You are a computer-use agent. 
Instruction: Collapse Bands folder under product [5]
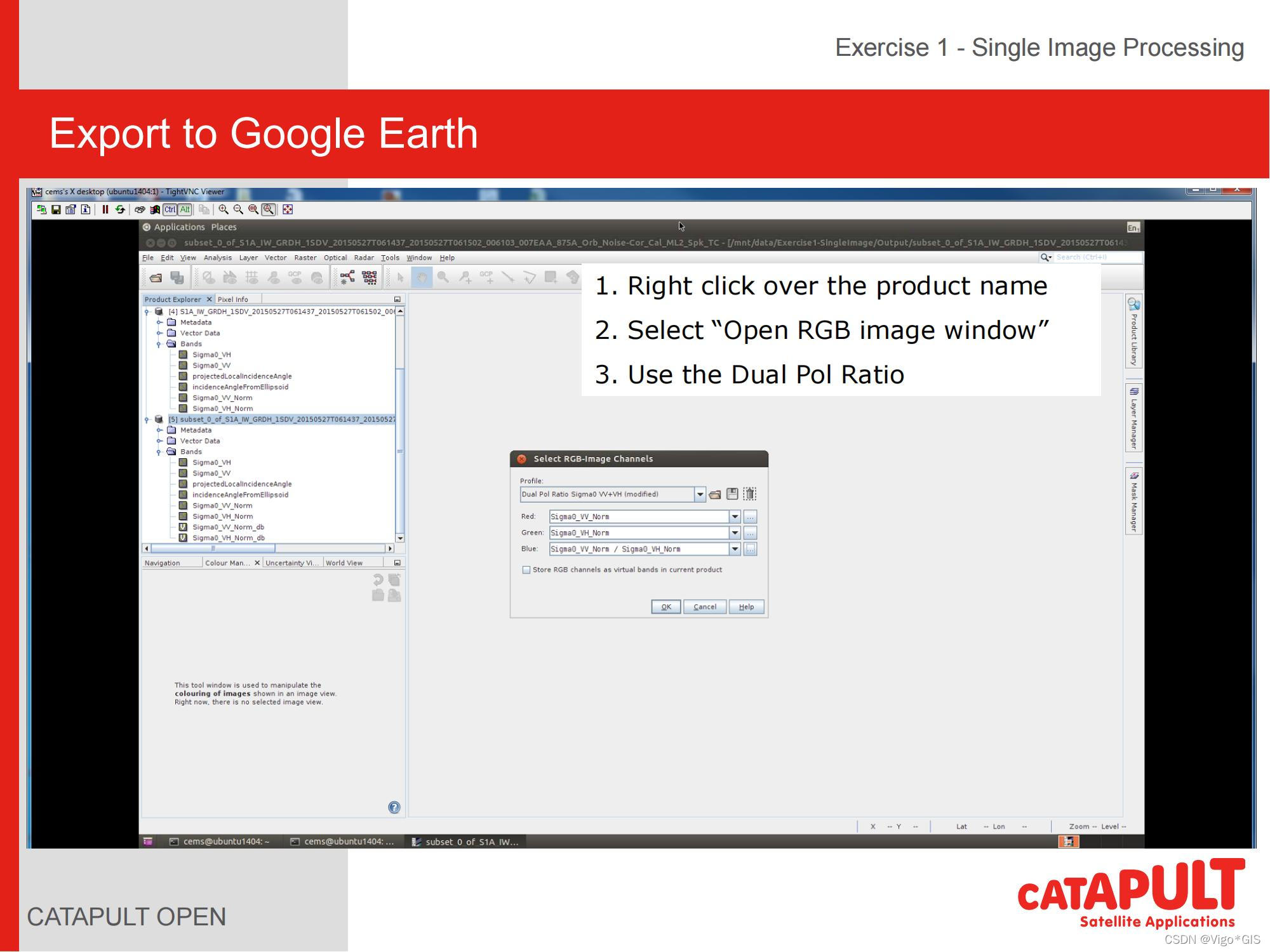(159, 452)
